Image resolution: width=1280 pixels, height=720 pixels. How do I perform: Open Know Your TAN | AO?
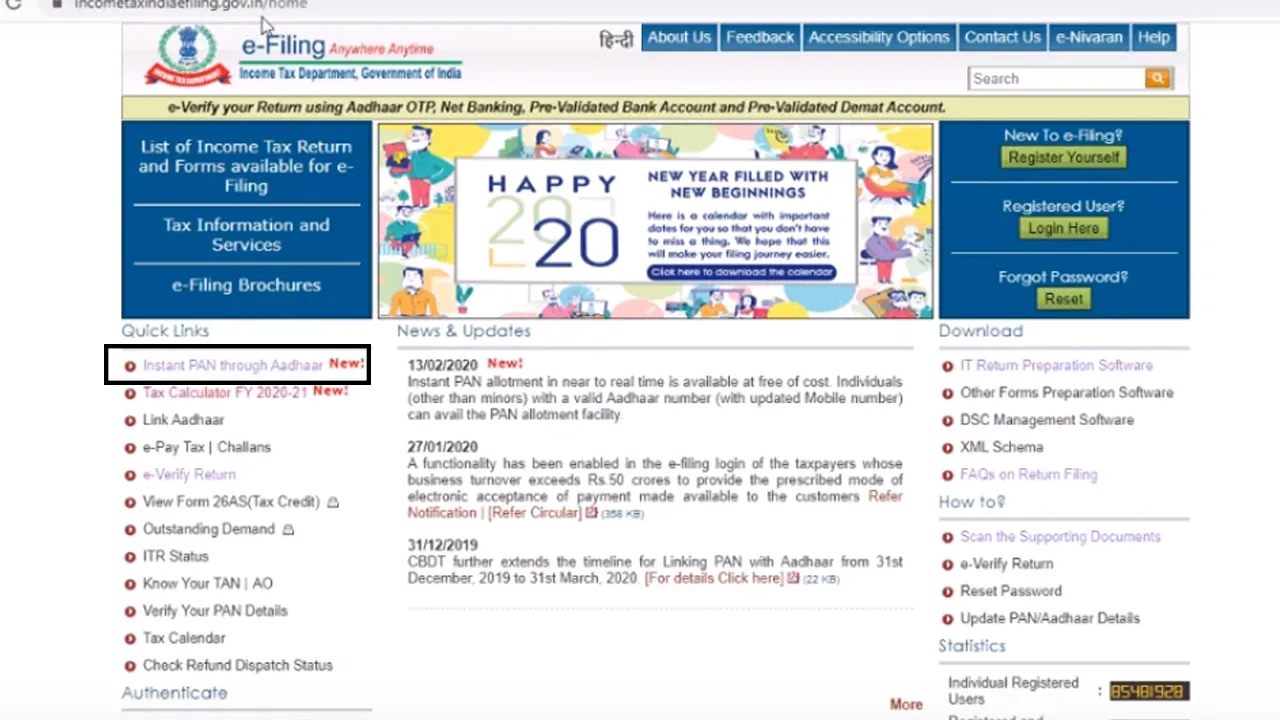[207, 583]
